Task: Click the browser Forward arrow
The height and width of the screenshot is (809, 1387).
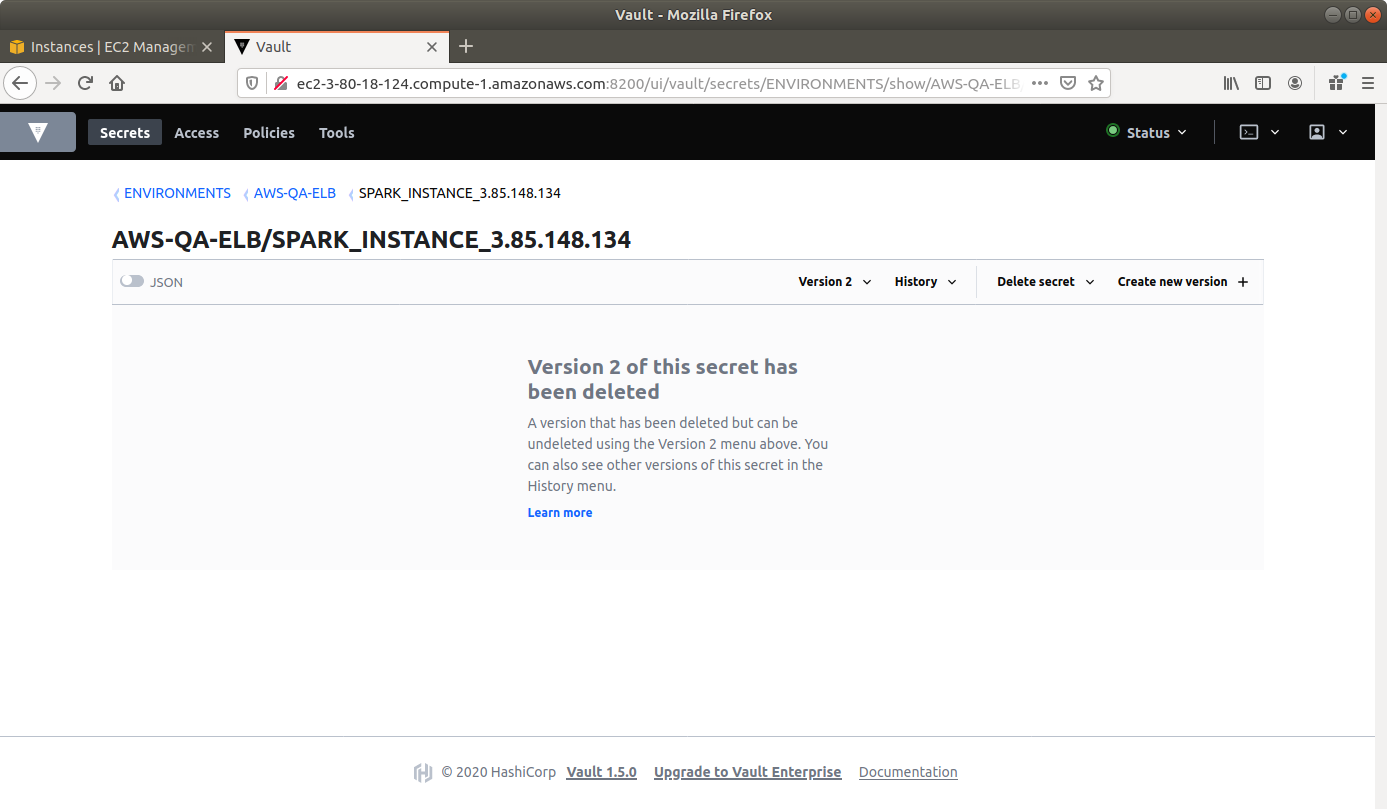Action: (x=53, y=83)
